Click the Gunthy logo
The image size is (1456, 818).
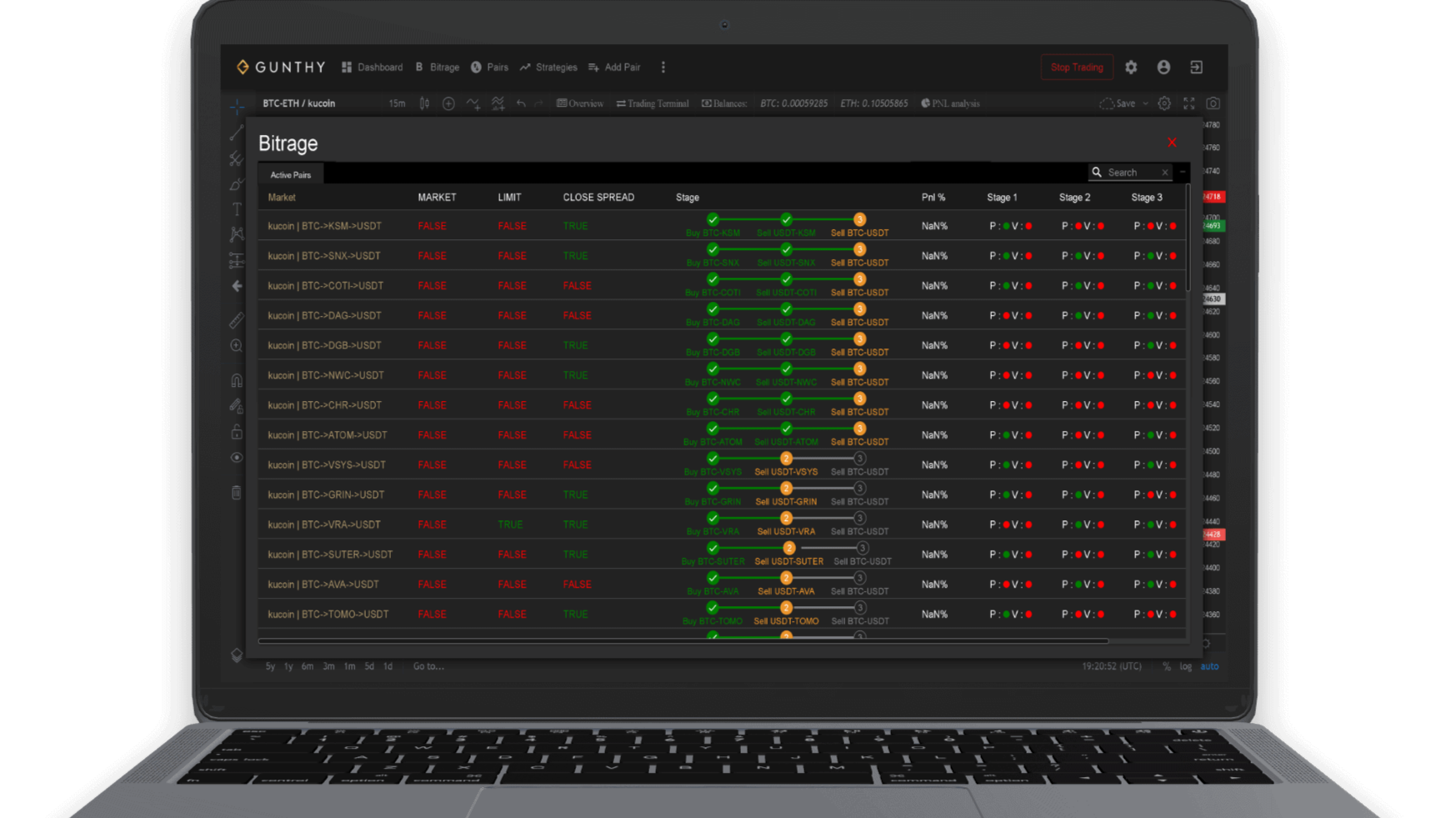281,68
